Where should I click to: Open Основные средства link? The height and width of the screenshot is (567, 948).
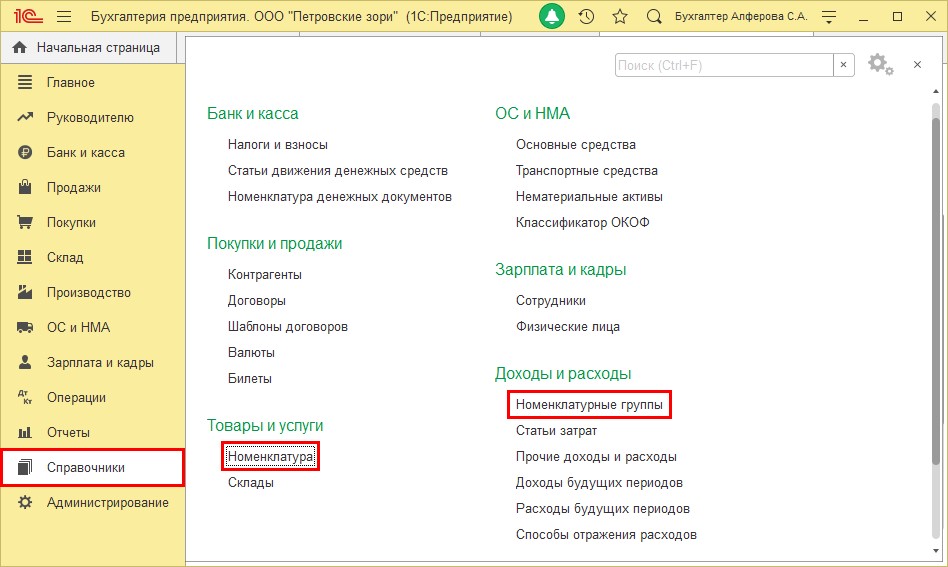[x=576, y=145]
